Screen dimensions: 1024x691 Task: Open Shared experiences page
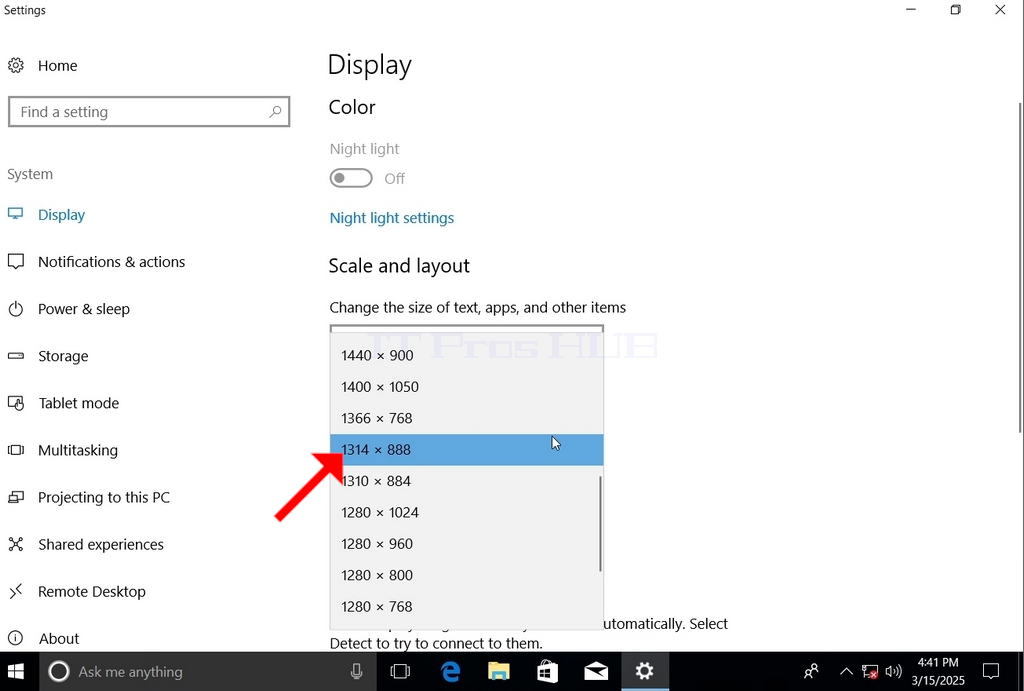[101, 545]
